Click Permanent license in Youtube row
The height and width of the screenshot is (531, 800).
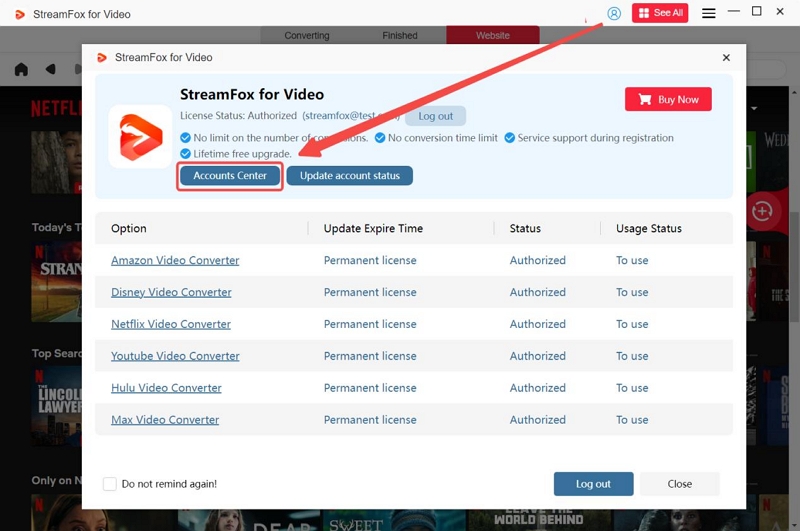coord(370,356)
